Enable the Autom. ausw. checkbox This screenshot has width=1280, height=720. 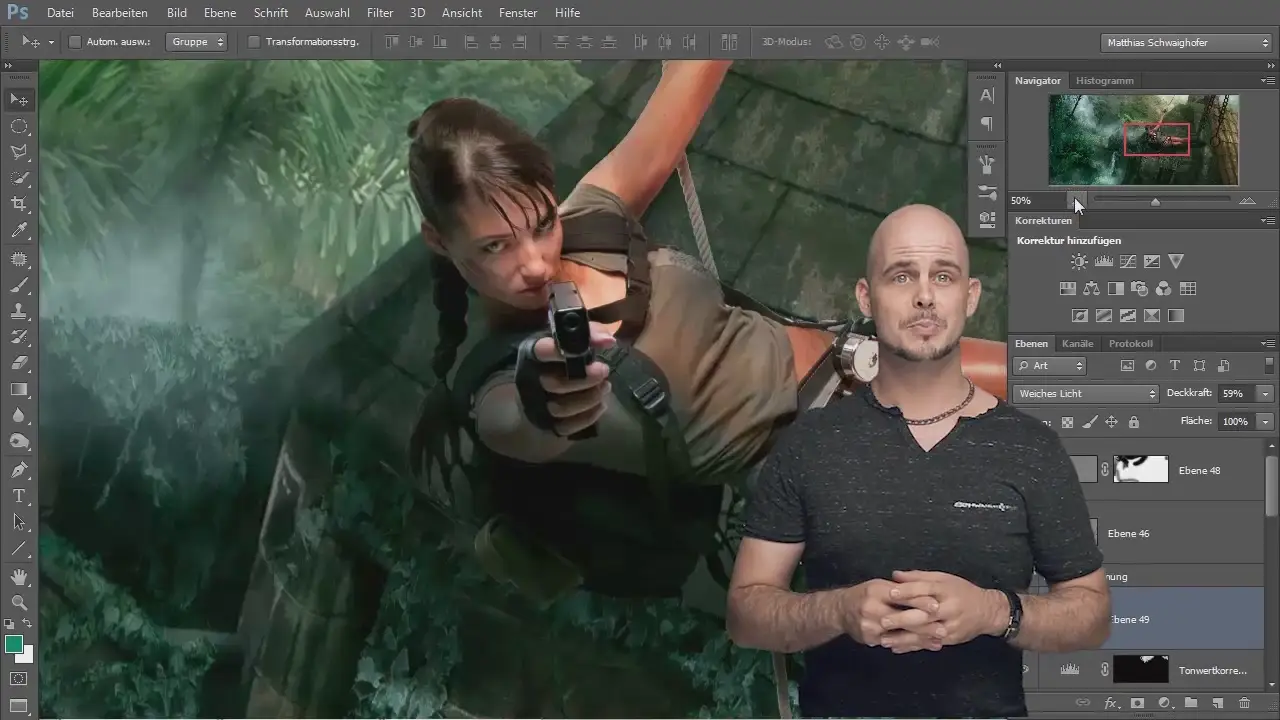click(x=75, y=42)
